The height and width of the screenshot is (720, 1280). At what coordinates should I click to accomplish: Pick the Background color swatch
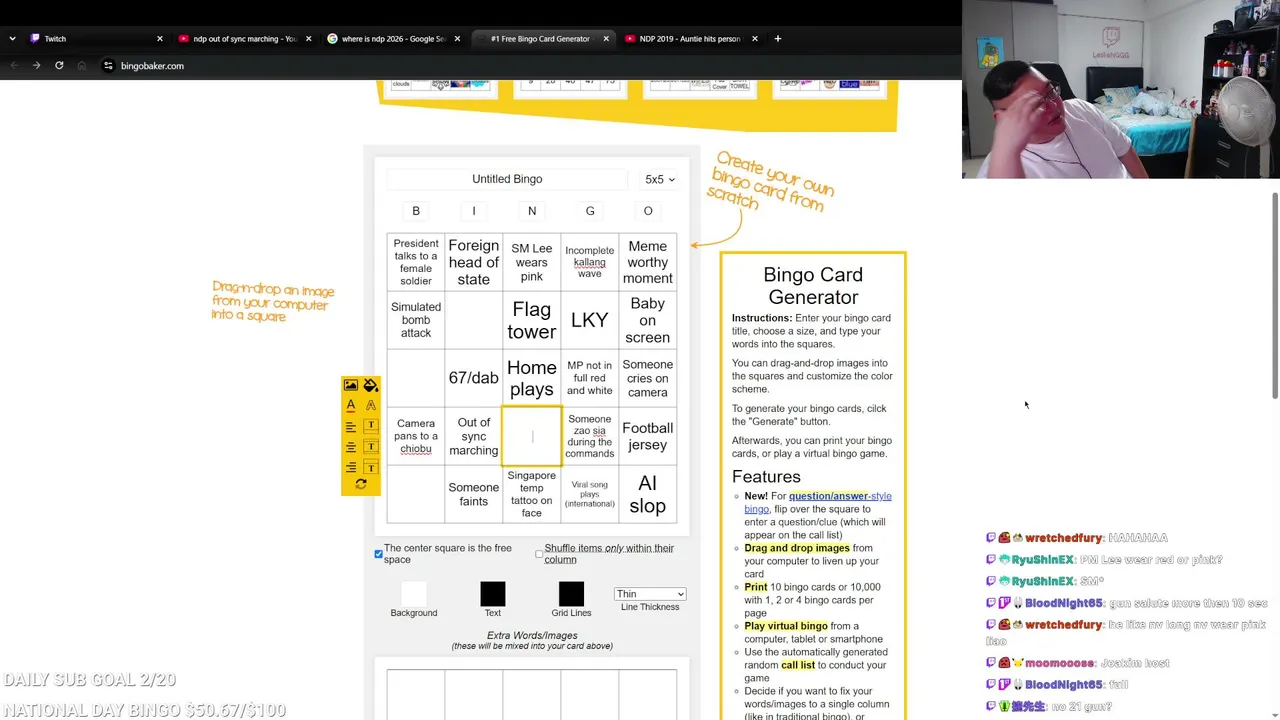(414, 594)
